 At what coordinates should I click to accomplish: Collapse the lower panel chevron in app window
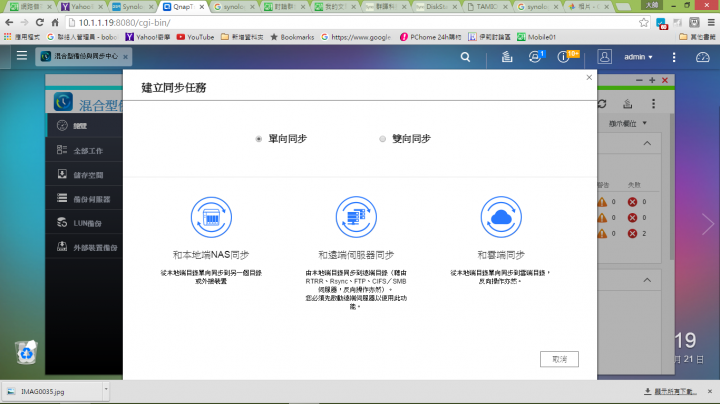tap(647, 280)
